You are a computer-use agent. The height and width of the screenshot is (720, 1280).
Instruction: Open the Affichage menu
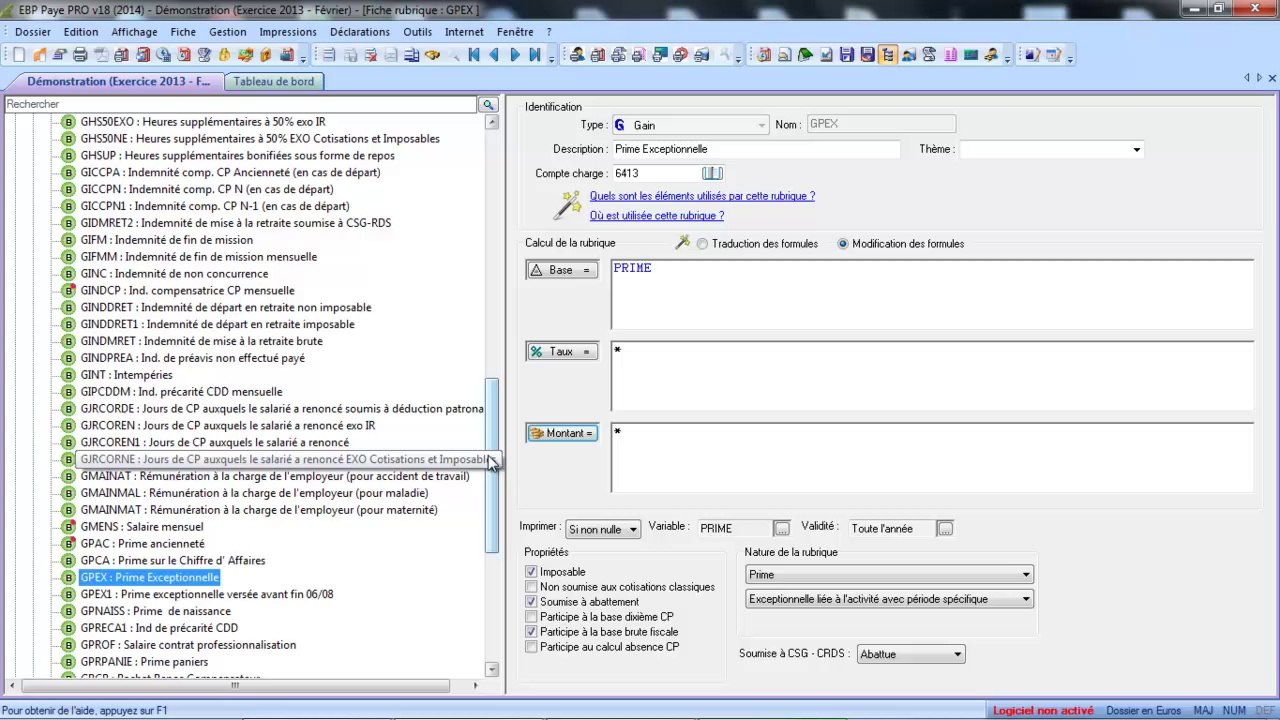[x=134, y=32]
